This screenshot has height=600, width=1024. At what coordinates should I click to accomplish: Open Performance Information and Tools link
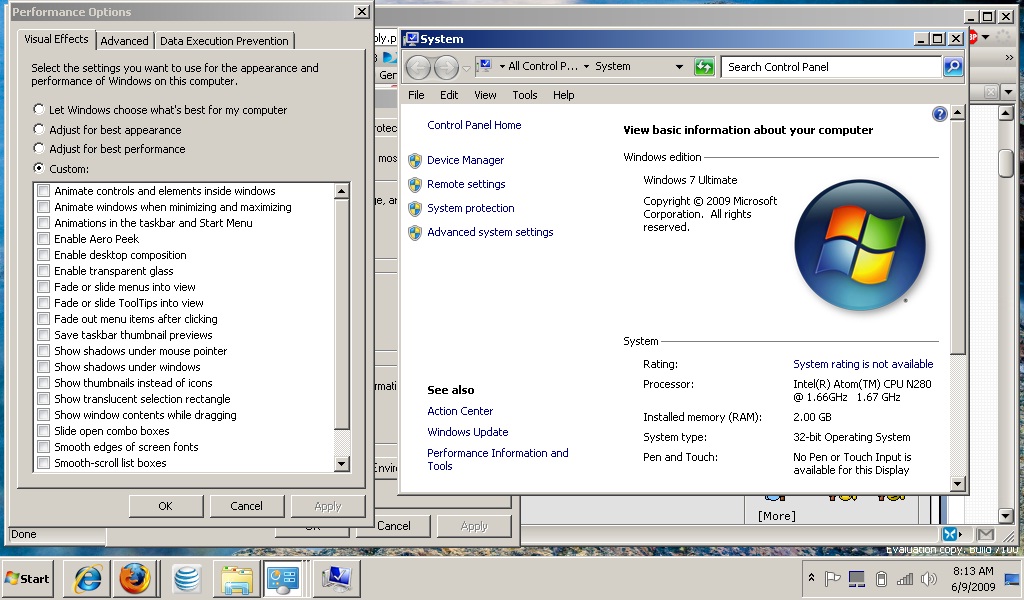tap(498, 460)
